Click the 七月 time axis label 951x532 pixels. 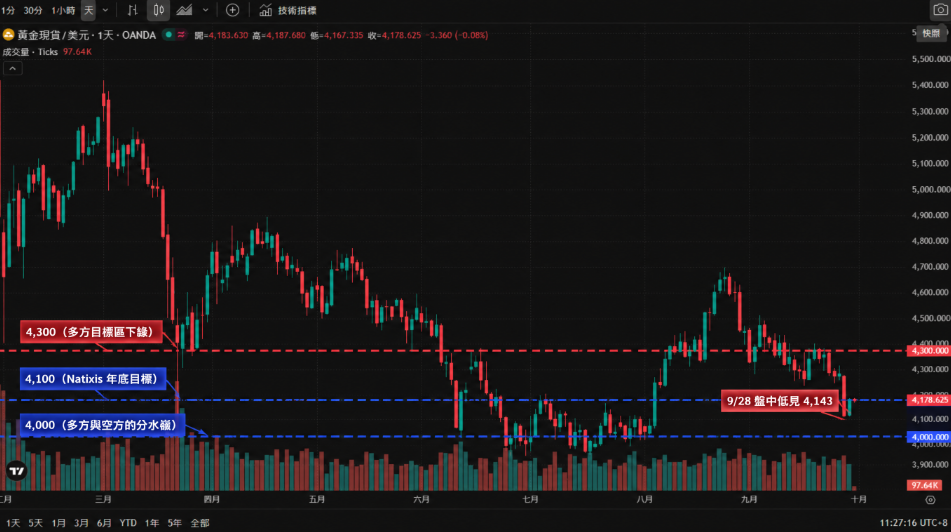point(530,499)
